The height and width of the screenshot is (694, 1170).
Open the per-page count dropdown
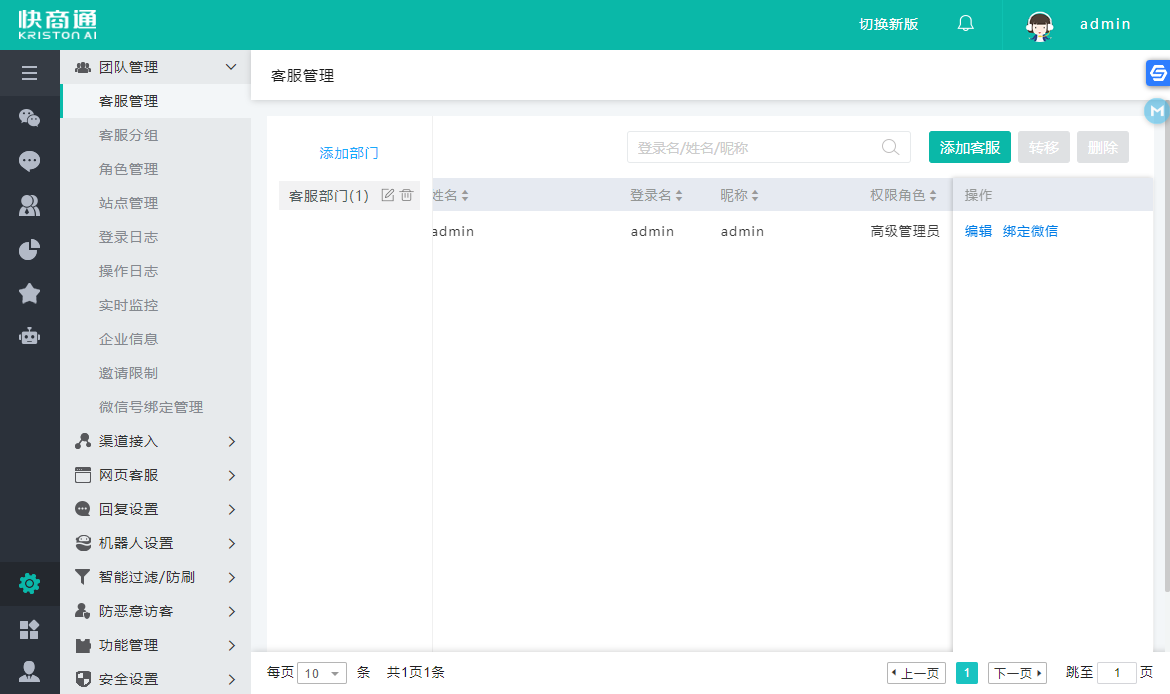323,673
